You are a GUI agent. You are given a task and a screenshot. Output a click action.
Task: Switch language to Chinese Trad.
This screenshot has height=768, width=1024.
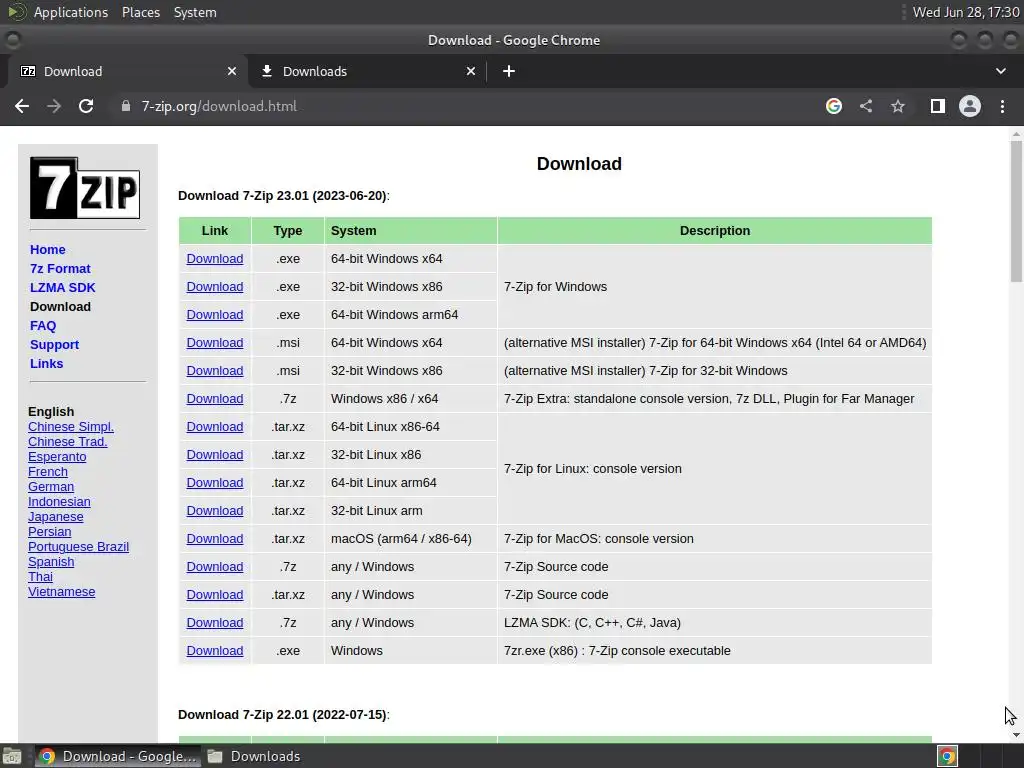(x=67, y=441)
